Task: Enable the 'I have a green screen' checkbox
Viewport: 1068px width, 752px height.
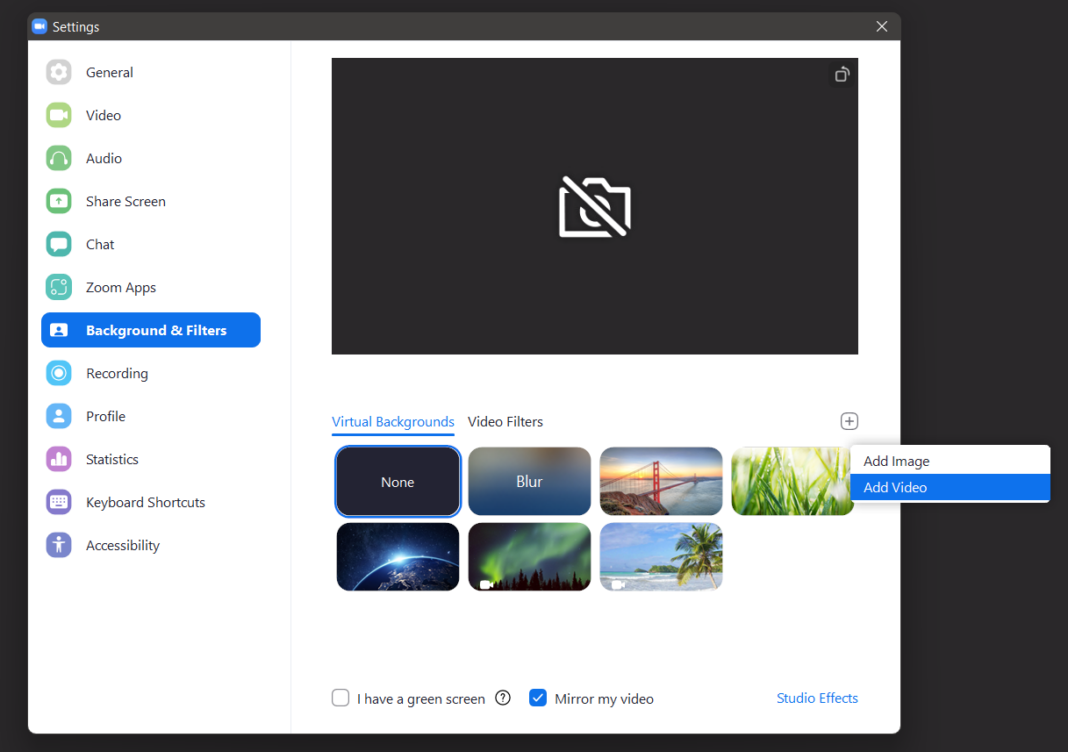Action: point(340,698)
